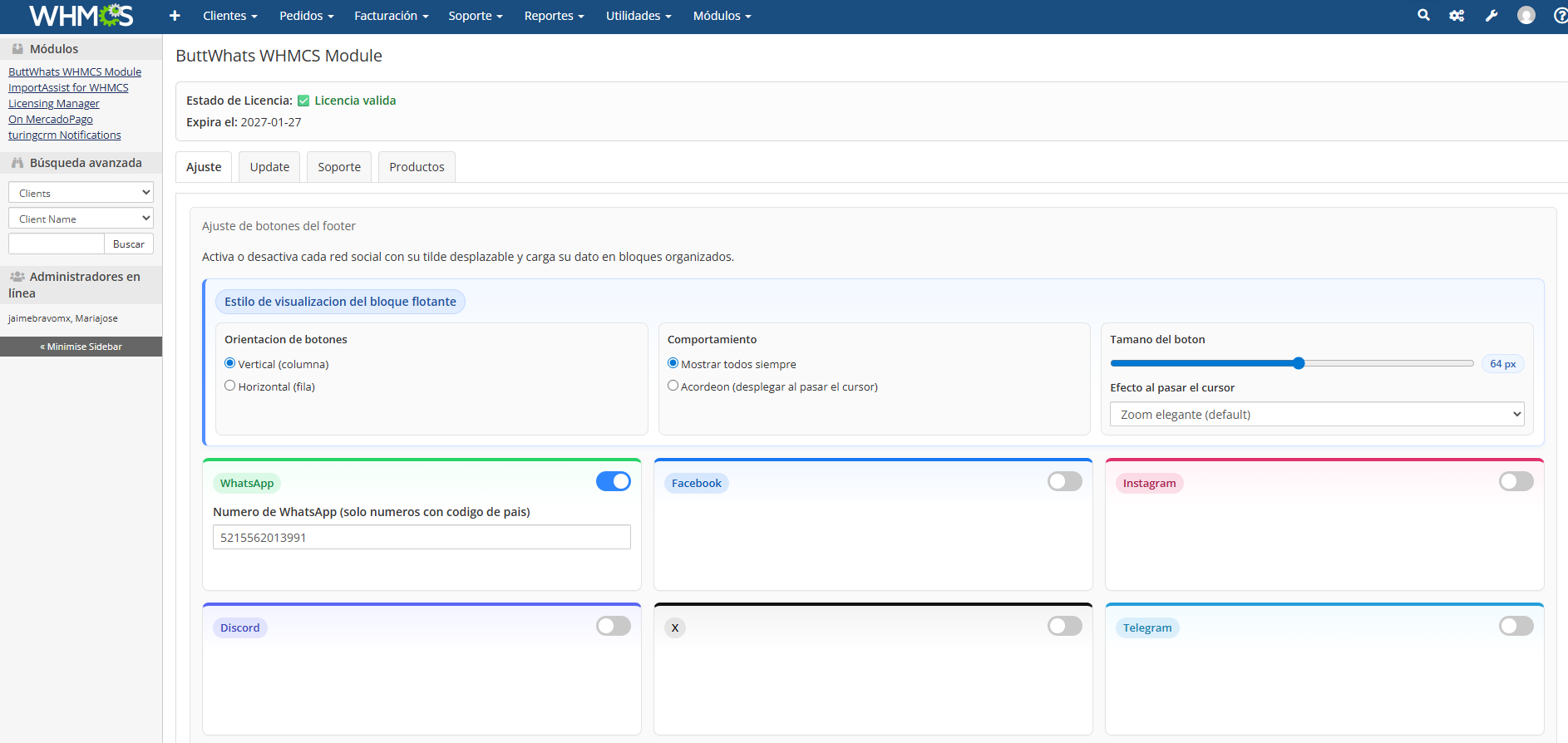Open the Licensing Manager link
The height and width of the screenshot is (743, 1568).
pos(54,104)
